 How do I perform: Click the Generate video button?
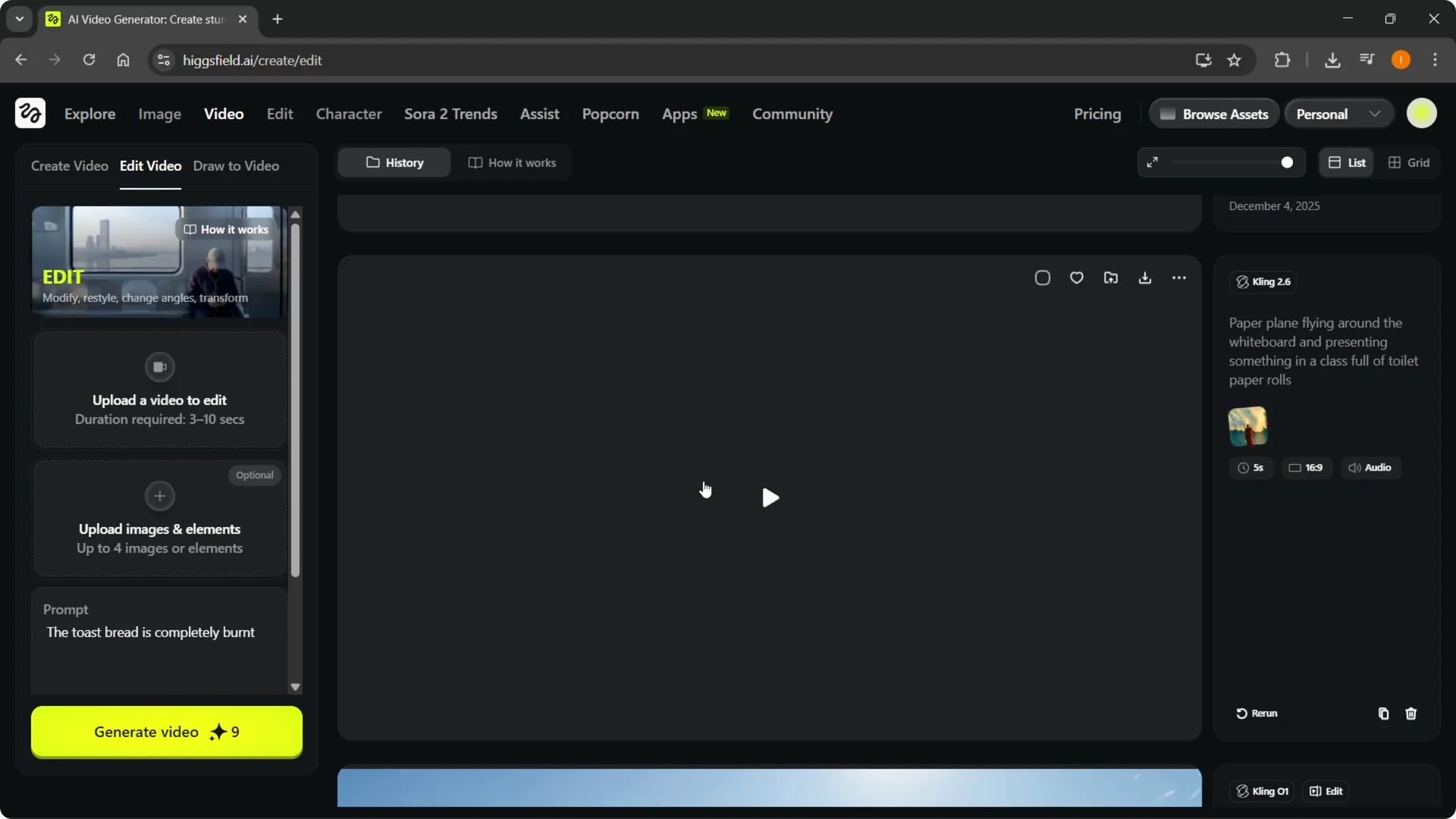tap(167, 732)
